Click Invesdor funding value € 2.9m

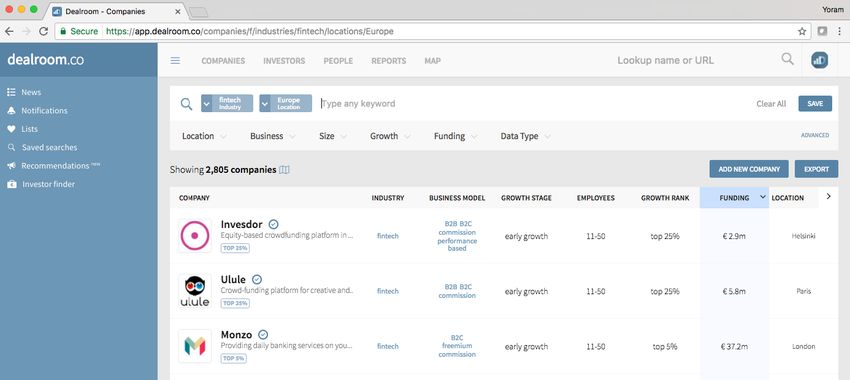(734, 236)
